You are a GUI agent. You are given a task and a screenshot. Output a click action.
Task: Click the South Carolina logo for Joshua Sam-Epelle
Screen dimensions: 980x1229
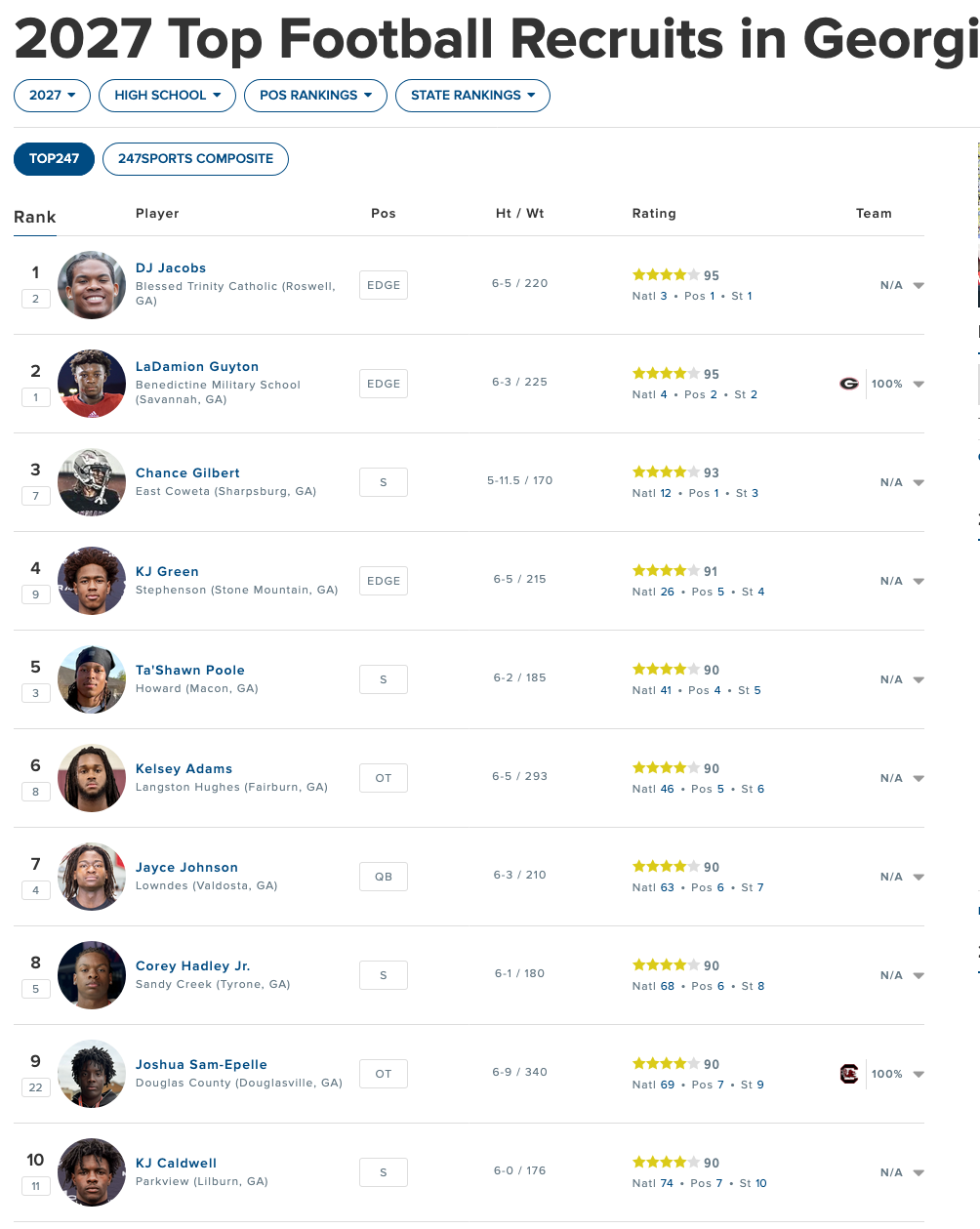coord(849,1074)
